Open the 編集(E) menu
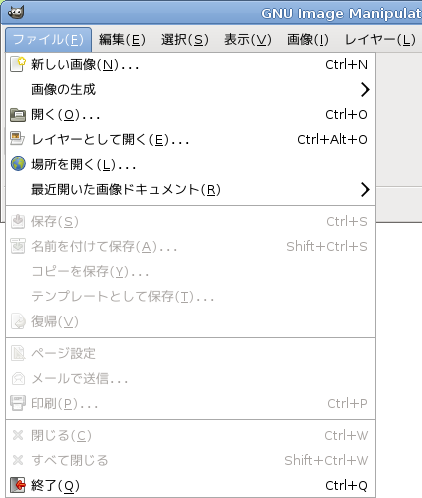The image size is (422, 498). (x=122, y=40)
